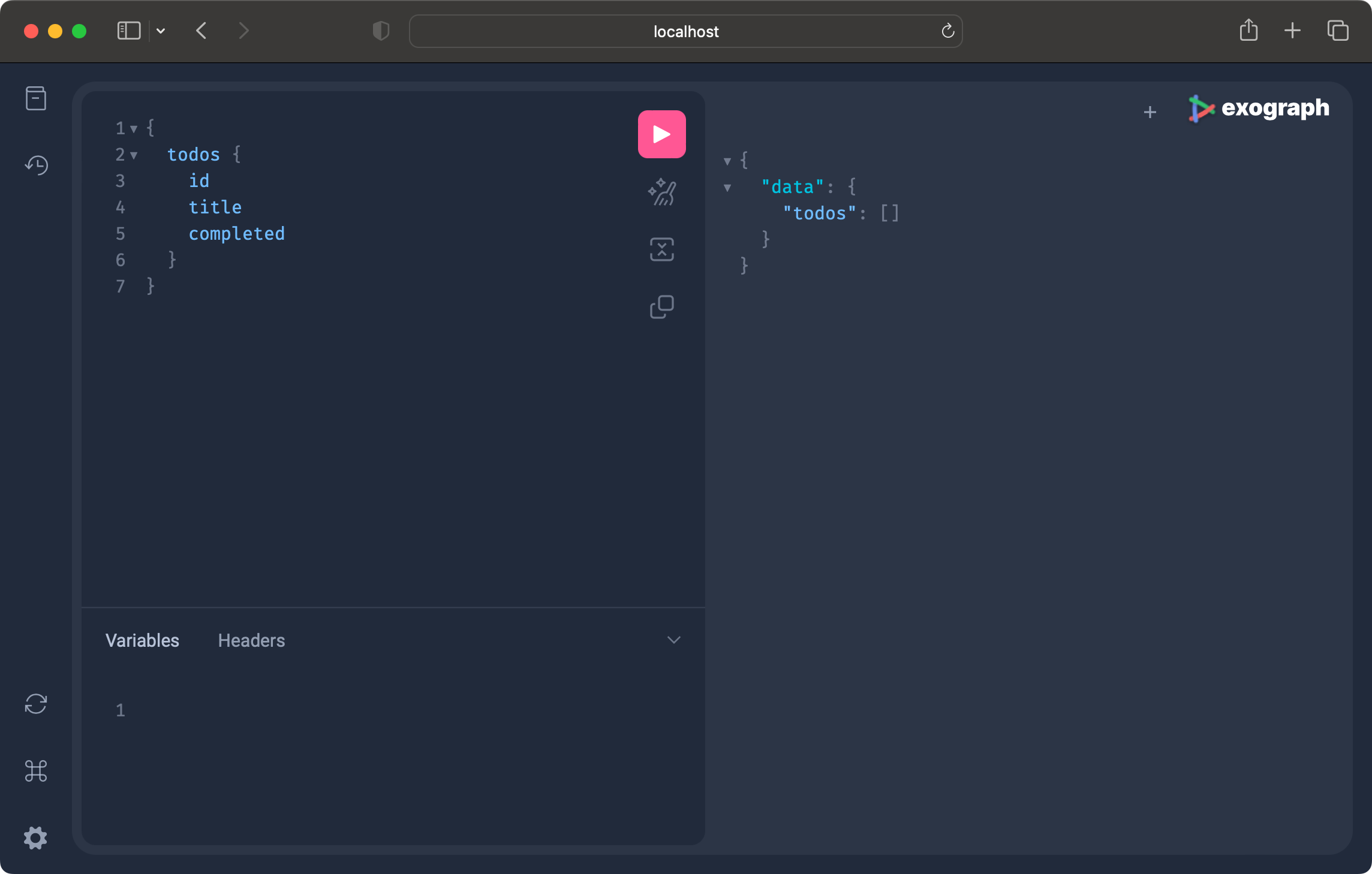
Task: Click the merge fragments icon
Action: [x=661, y=249]
